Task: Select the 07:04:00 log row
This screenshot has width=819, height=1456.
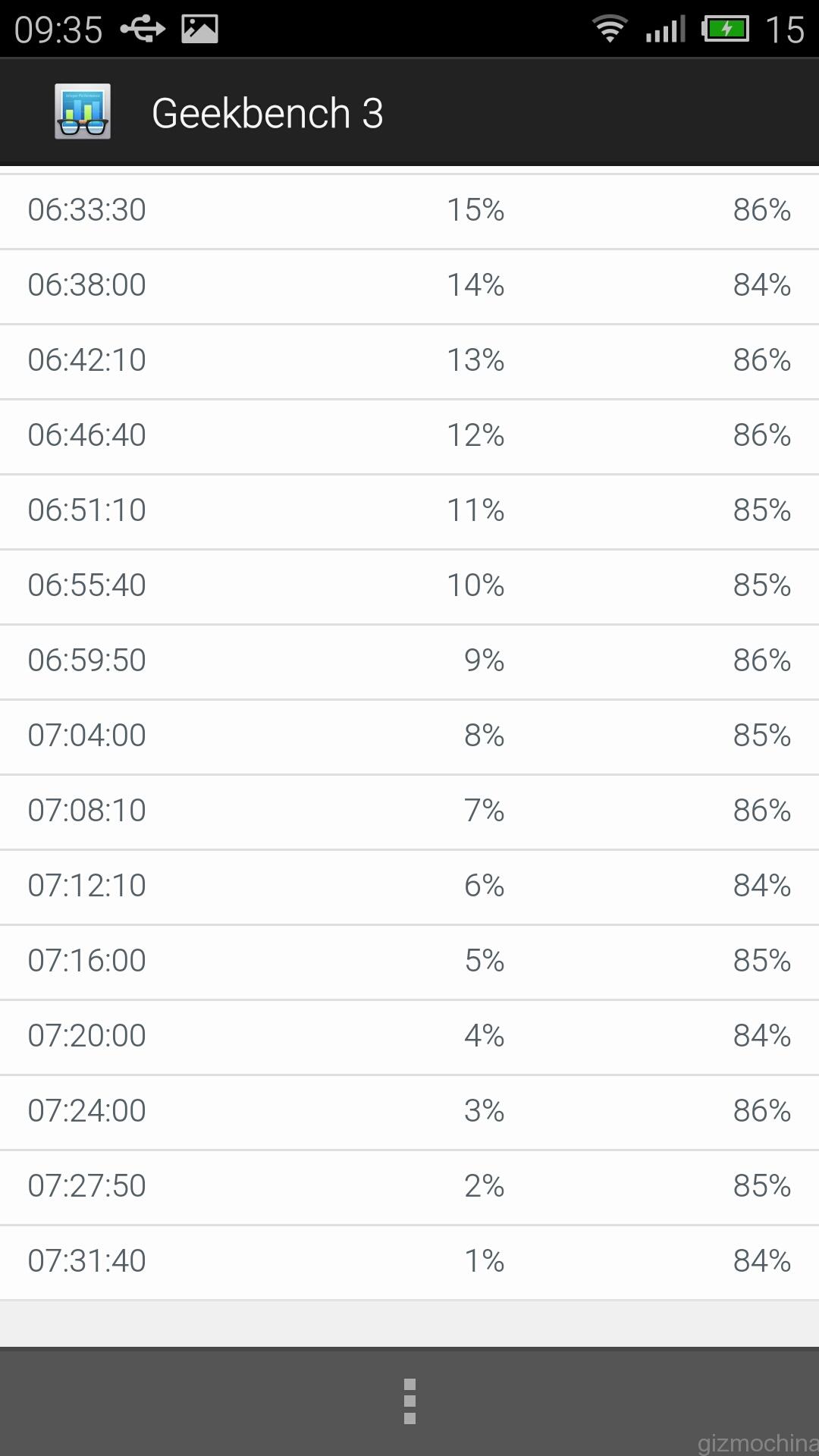Action: pos(409,736)
